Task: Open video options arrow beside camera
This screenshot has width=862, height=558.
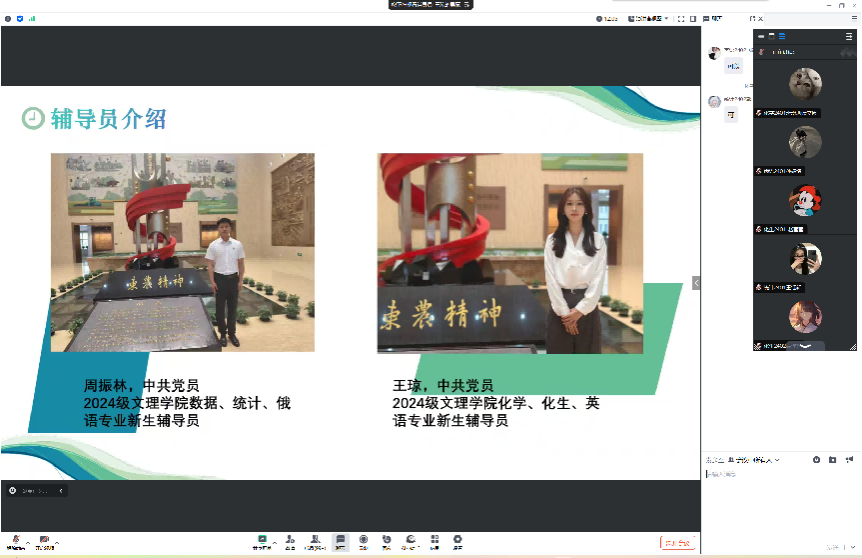Action: [57, 542]
